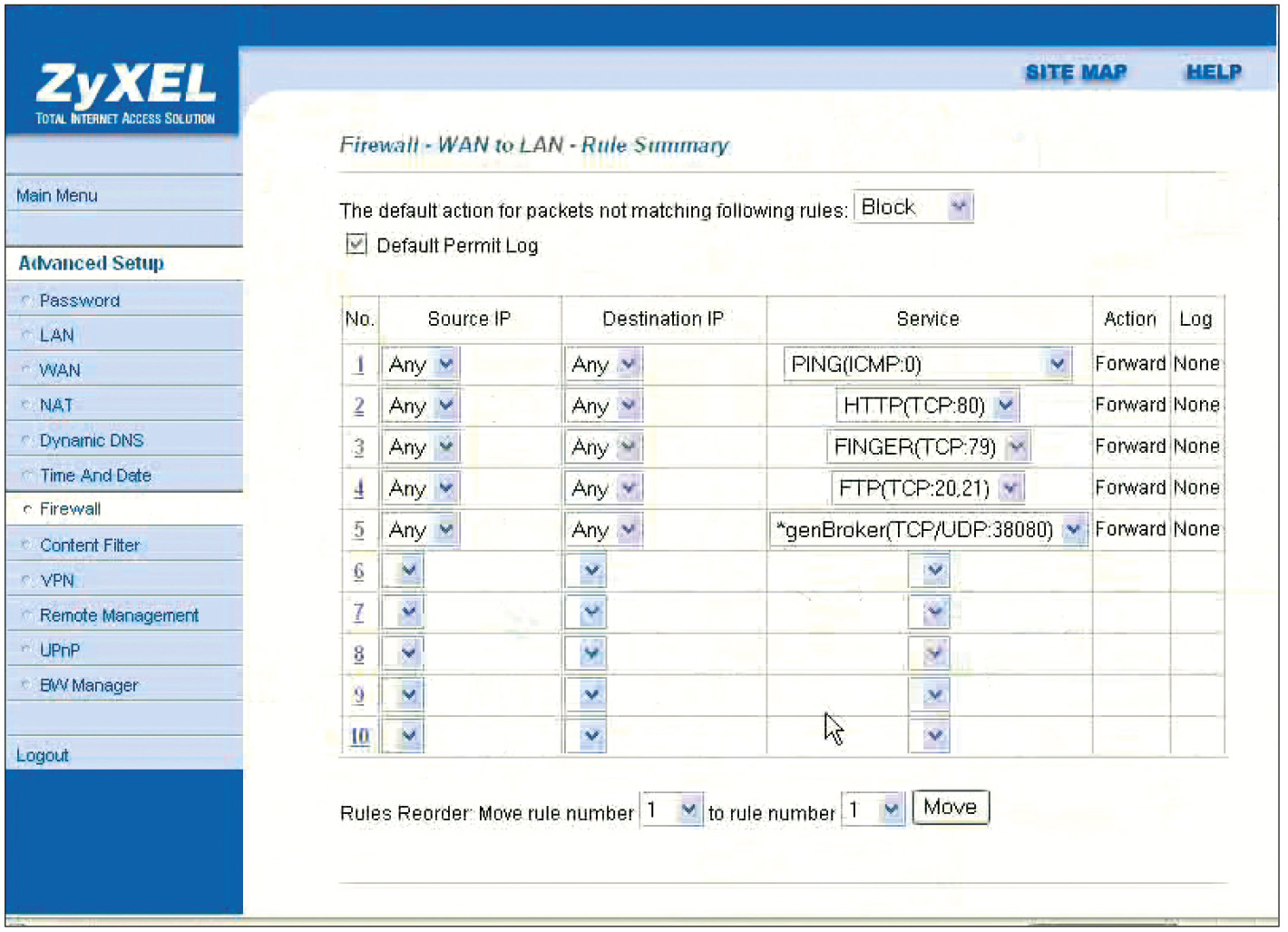The height and width of the screenshot is (932, 1288).
Task: Go to Main Menu
Action: (56, 195)
